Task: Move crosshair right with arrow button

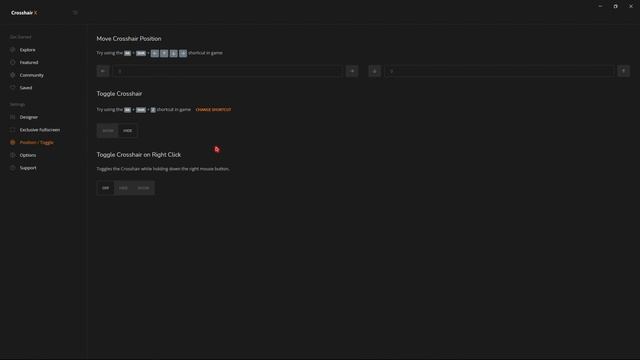Action: coord(352,71)
